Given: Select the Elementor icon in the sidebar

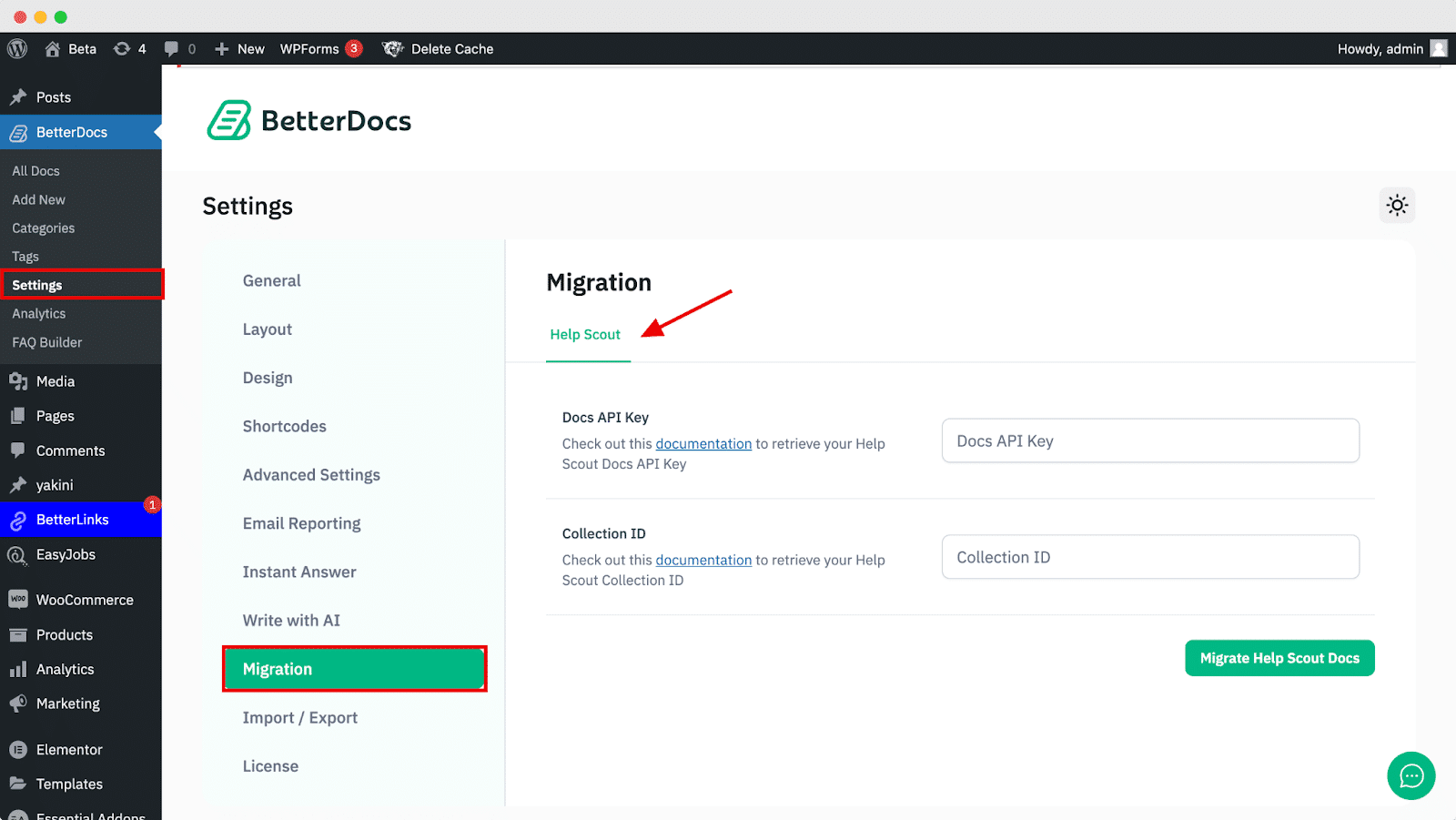Looking at the screenshot, I should click(x=18, y=749).
